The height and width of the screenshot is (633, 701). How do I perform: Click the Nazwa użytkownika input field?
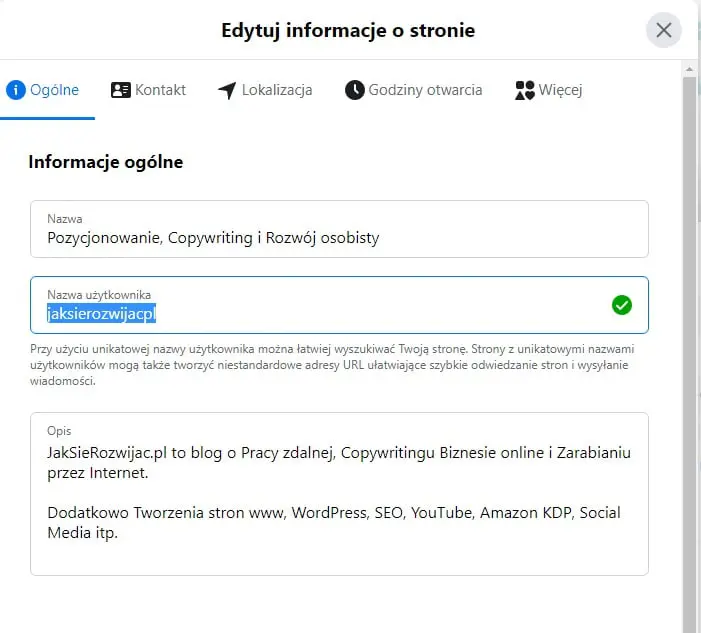tap(339, 305)
